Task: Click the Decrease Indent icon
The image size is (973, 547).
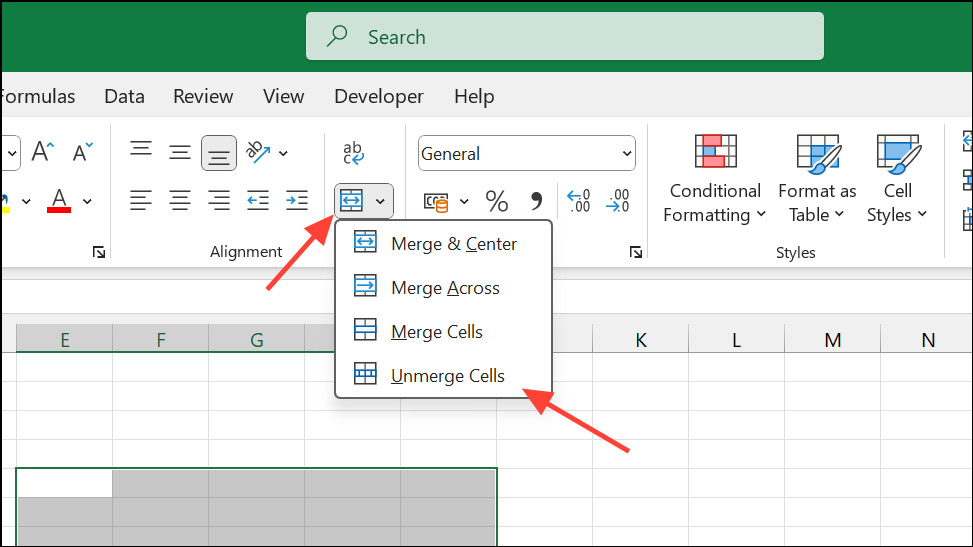Action: [258, 201]
